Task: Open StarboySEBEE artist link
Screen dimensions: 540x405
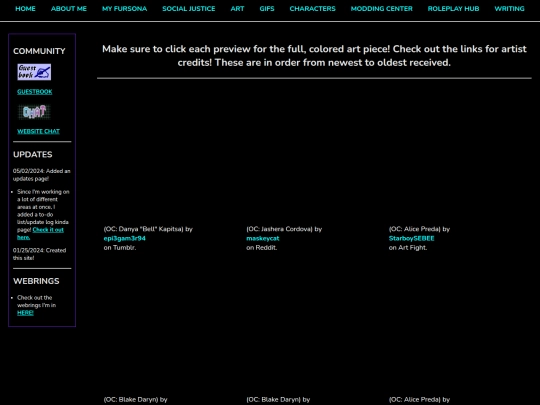Action: tap(412, 238)
